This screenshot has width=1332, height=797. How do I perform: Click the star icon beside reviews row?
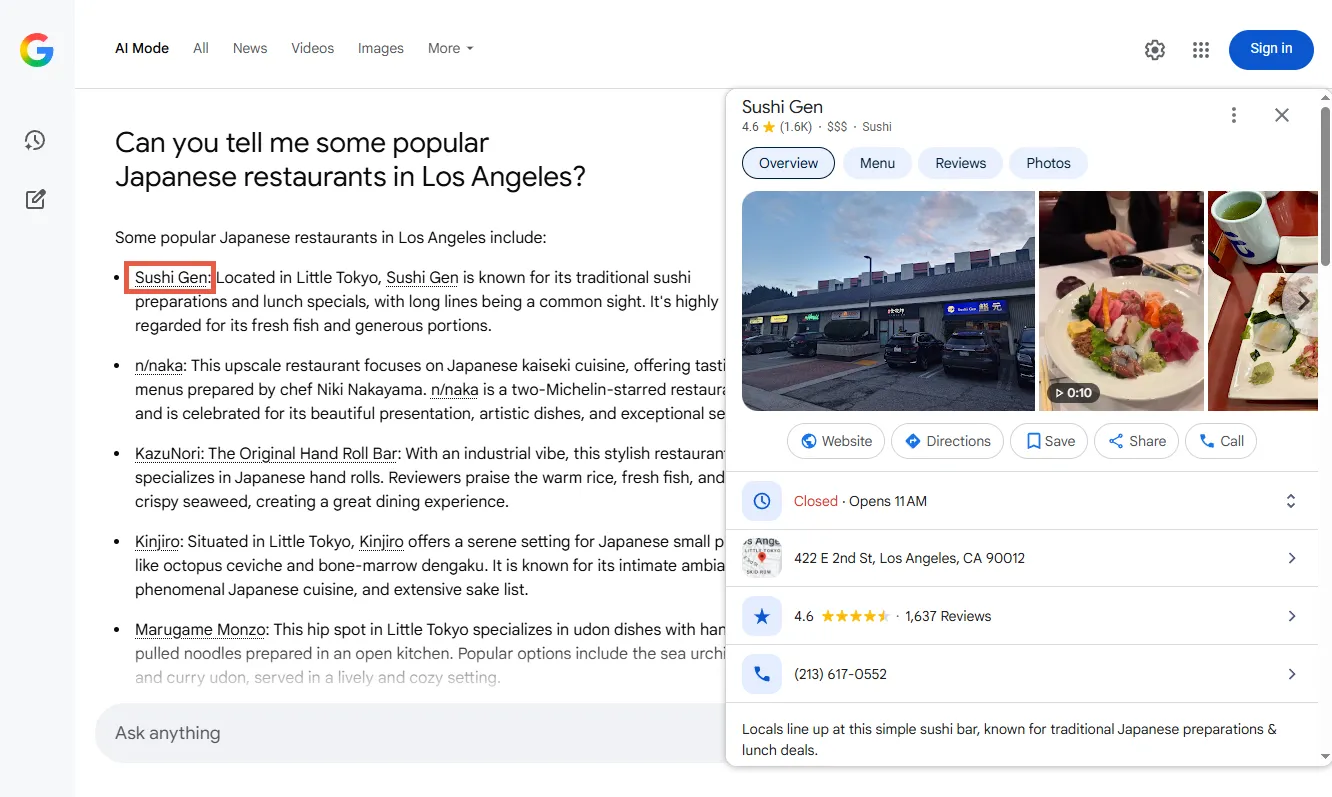(x=762, y=616)
